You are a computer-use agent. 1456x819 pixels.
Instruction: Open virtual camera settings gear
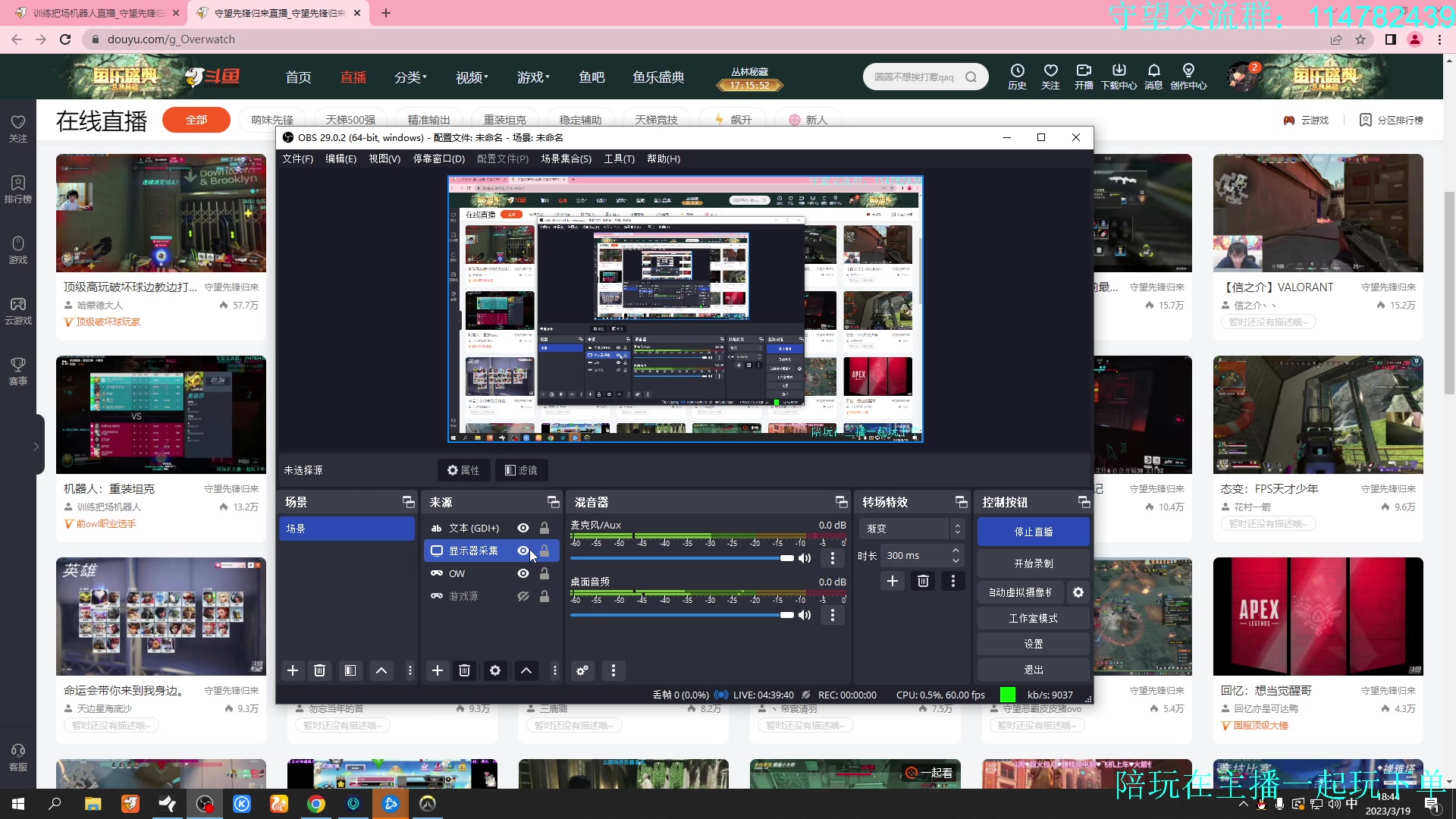(1078, 592)
